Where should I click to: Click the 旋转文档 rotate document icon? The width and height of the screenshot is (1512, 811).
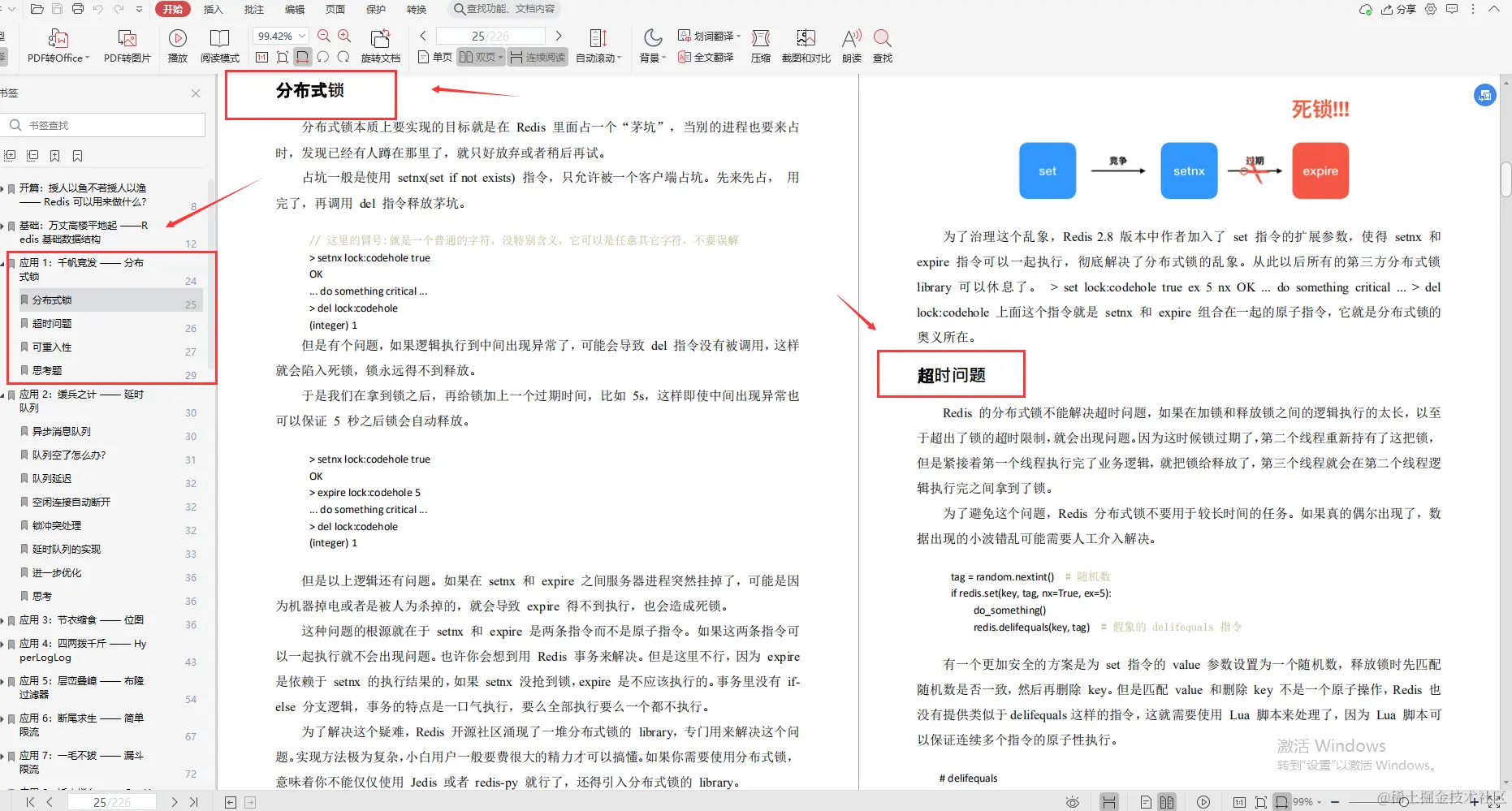[x=380, y=45]
